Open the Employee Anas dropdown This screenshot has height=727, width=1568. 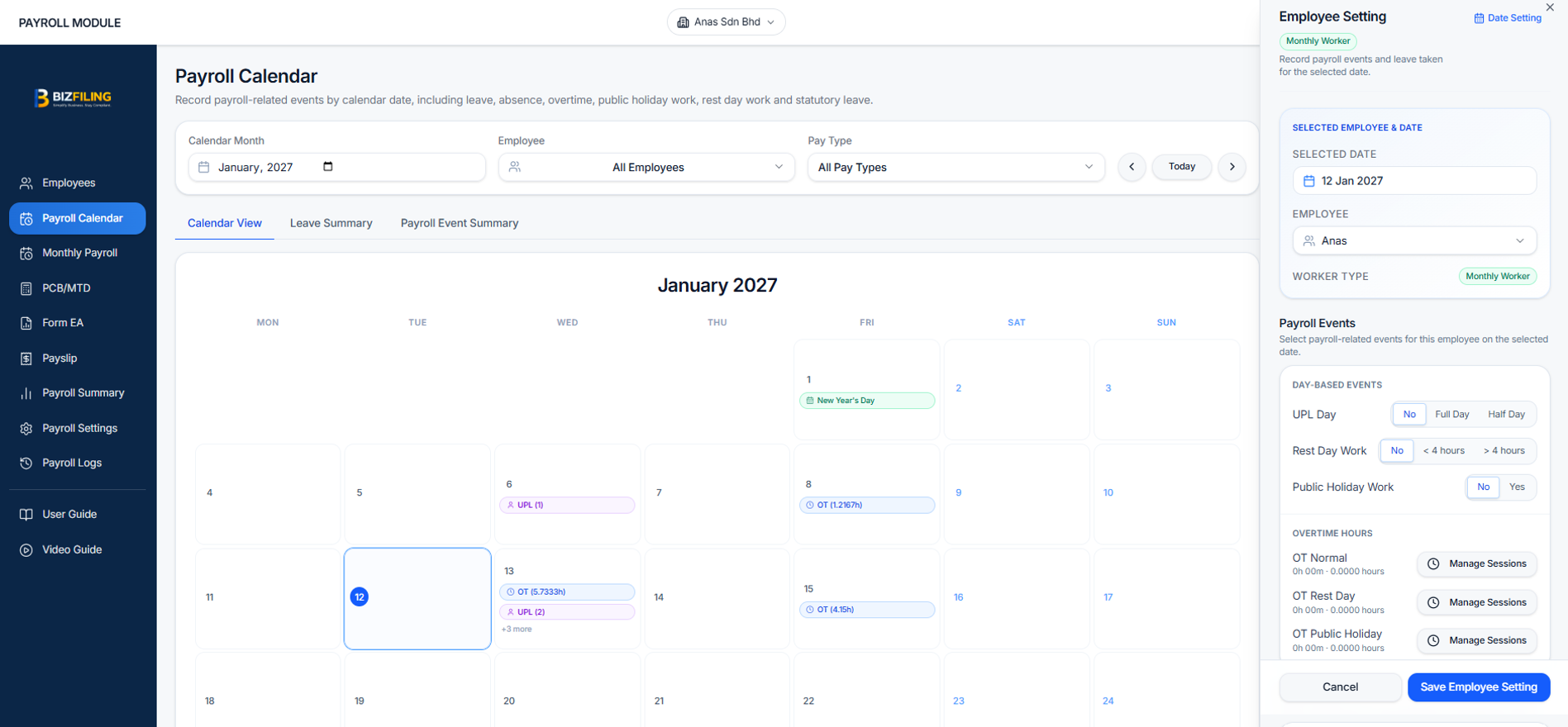[1414, 241]
